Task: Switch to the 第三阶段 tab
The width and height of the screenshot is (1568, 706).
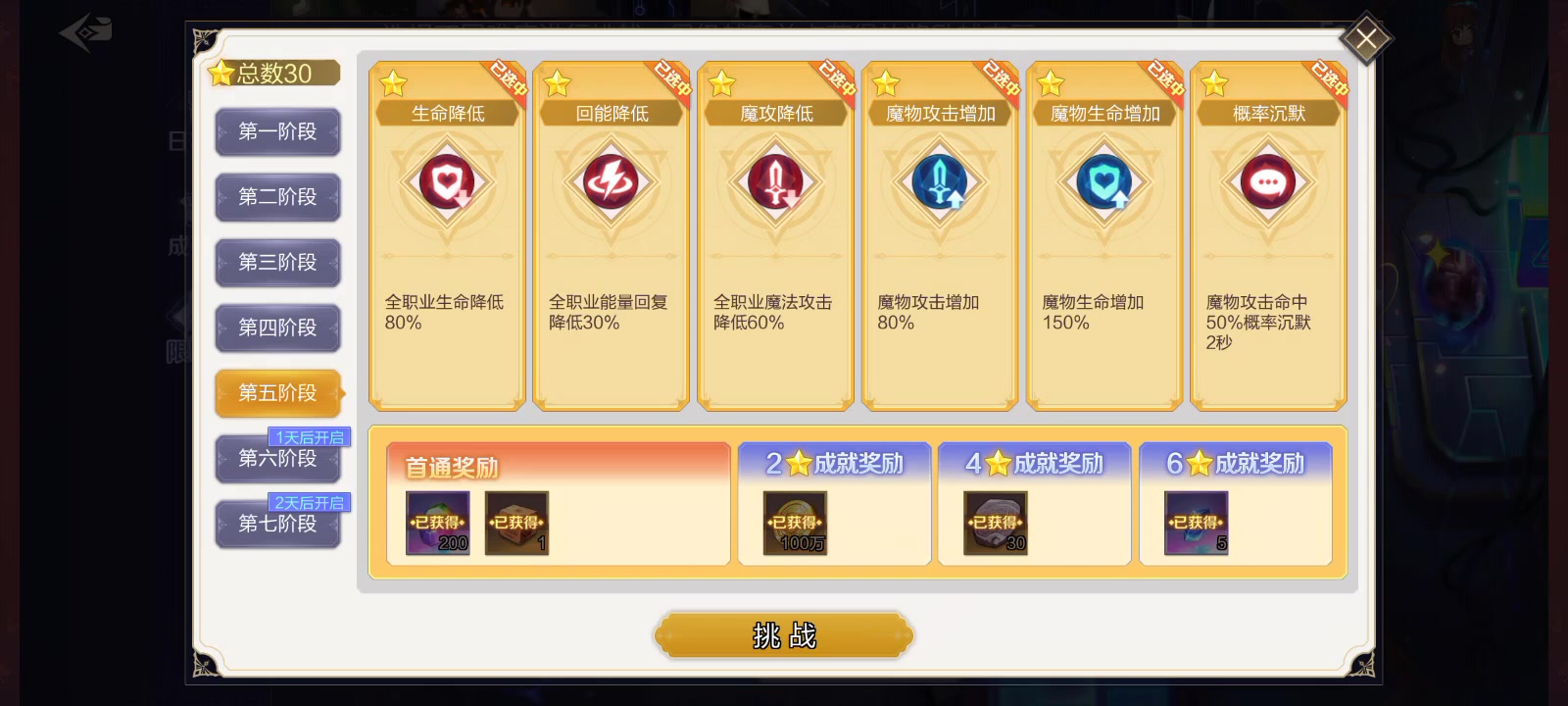Action: tap(278, 263)
